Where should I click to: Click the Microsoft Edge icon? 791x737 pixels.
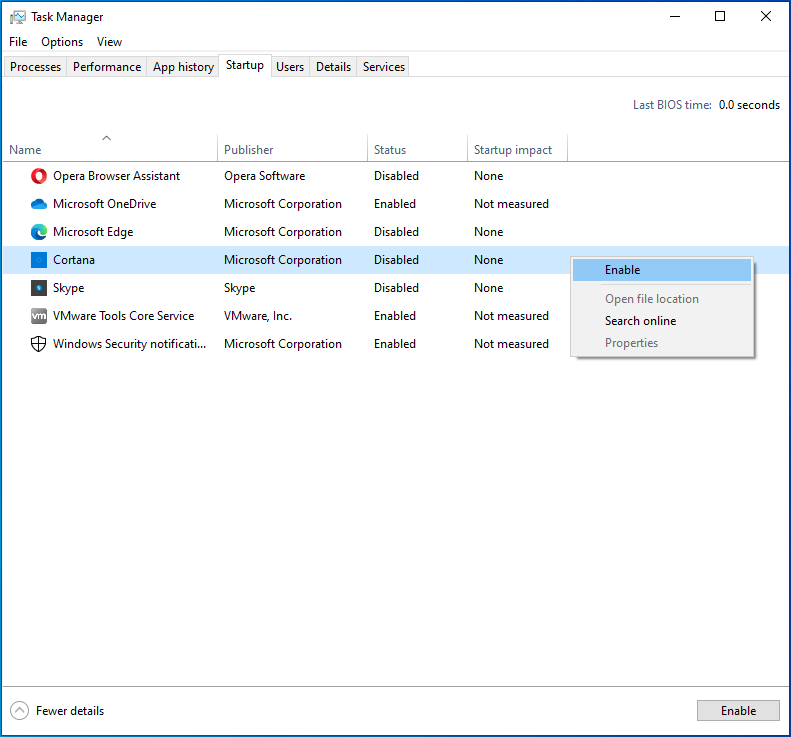(x=39, y=232)
